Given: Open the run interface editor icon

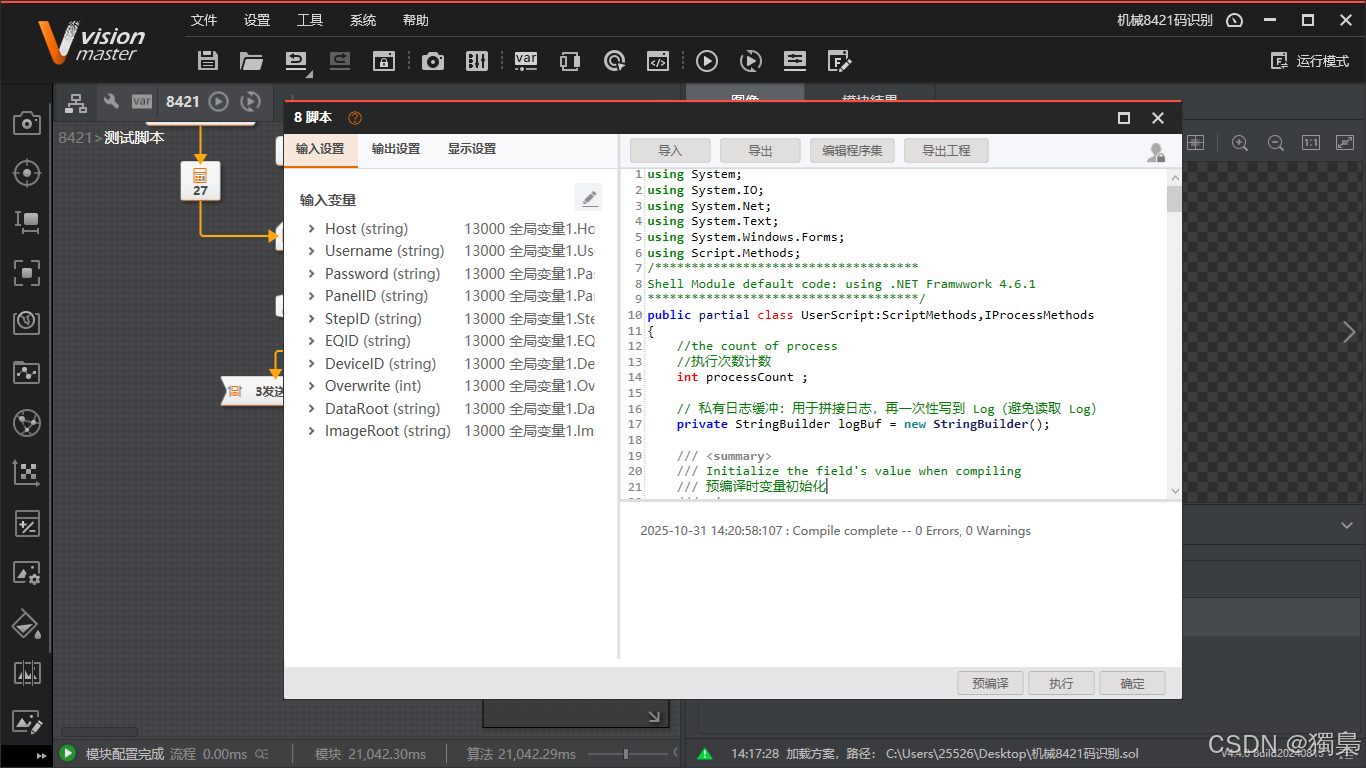Looking at the screenshot, I should click(x=839, y=61).
